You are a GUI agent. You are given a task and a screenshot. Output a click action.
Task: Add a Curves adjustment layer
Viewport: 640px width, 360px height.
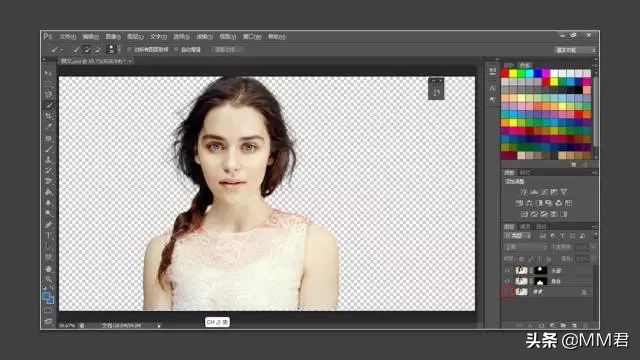(x=544, y=192)
